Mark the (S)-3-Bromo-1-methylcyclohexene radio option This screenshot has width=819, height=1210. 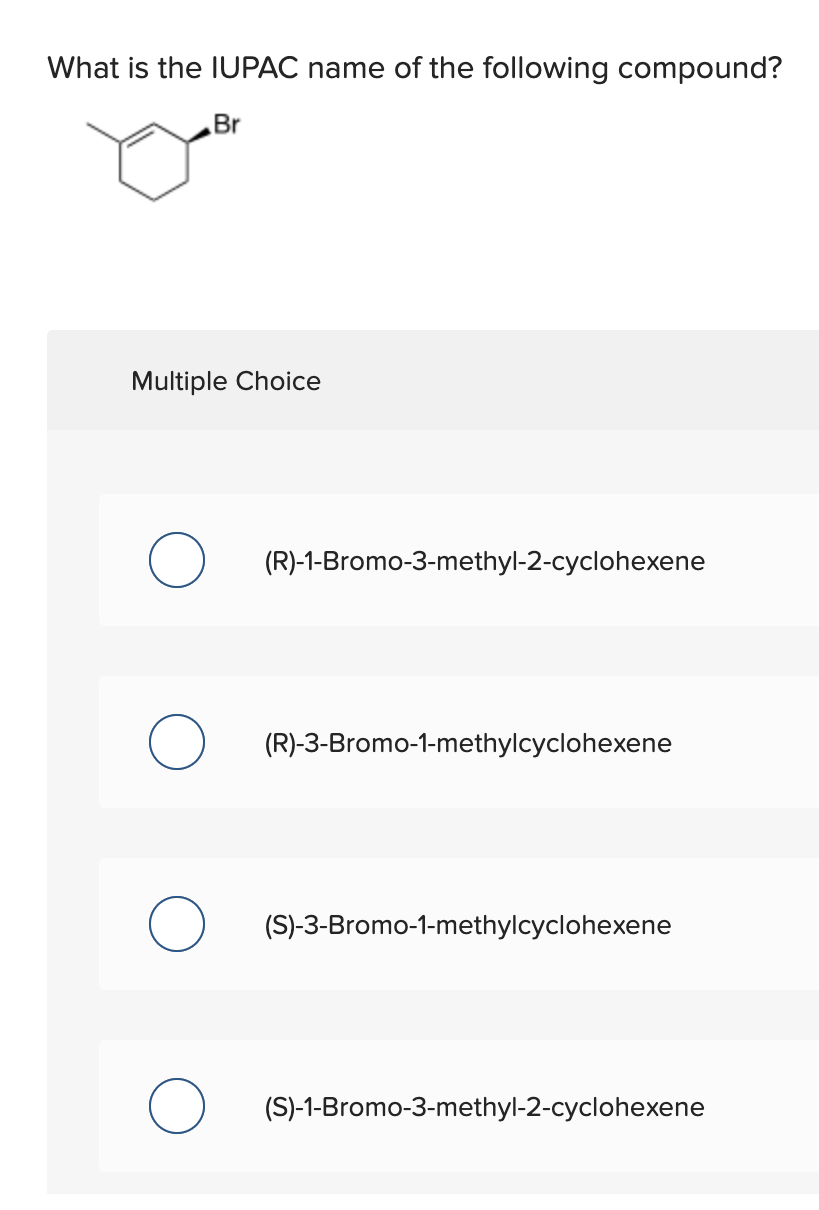point(178,925)
